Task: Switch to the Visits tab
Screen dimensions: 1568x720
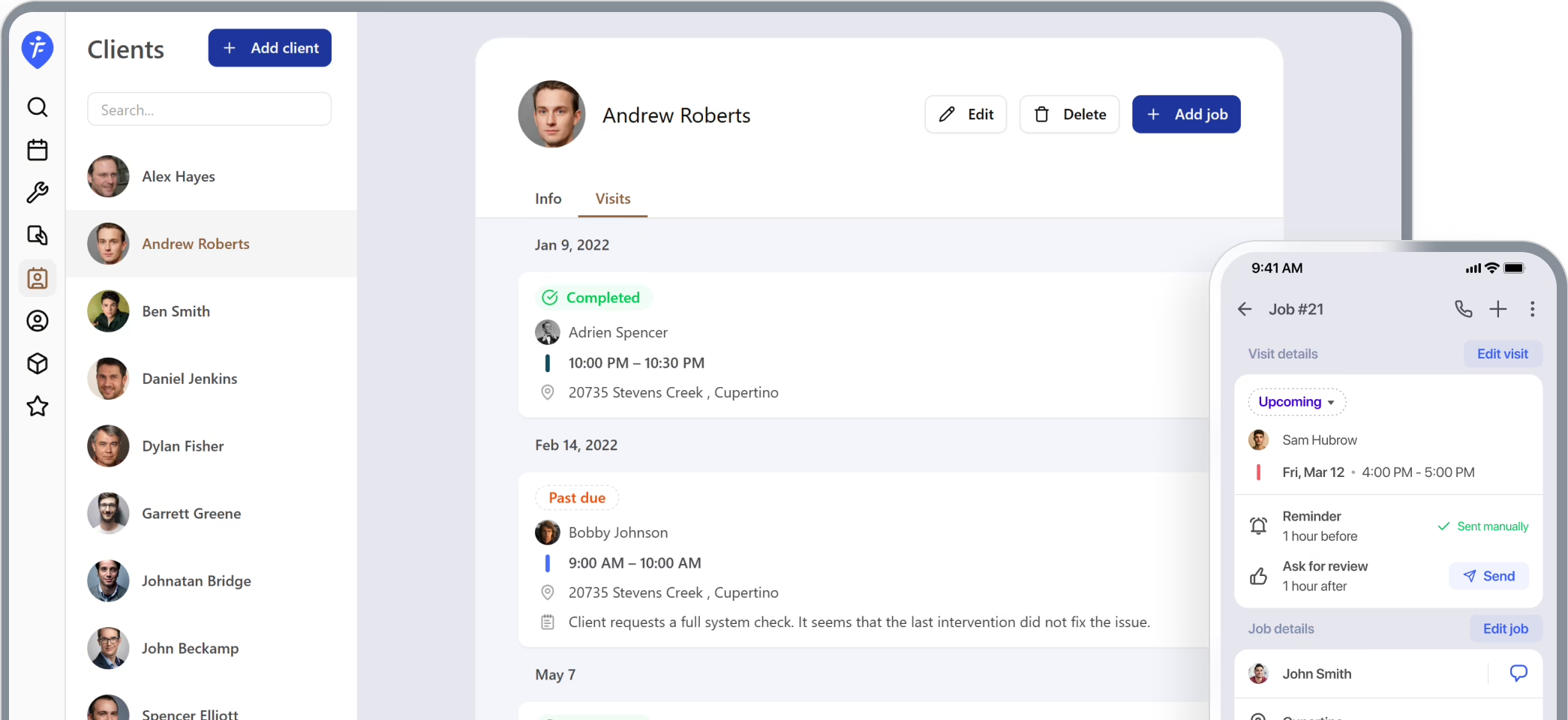Action: 612,199
